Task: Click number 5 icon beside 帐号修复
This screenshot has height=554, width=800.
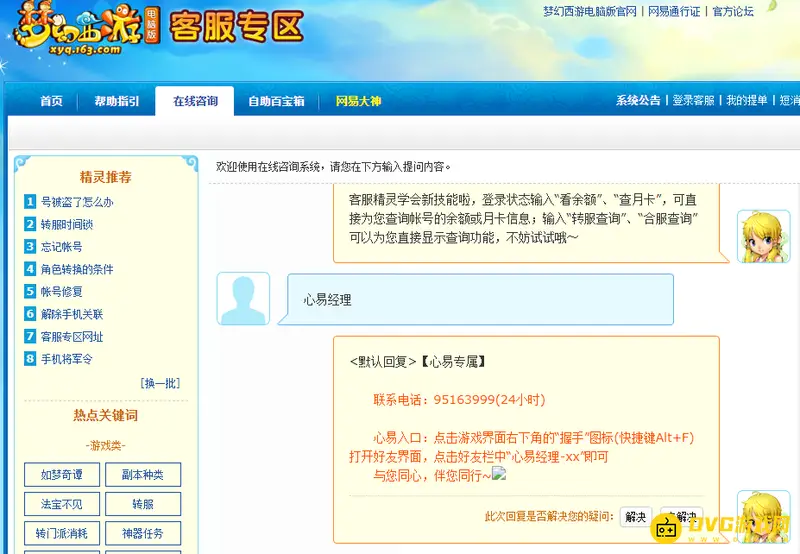Action: (30, 291)
